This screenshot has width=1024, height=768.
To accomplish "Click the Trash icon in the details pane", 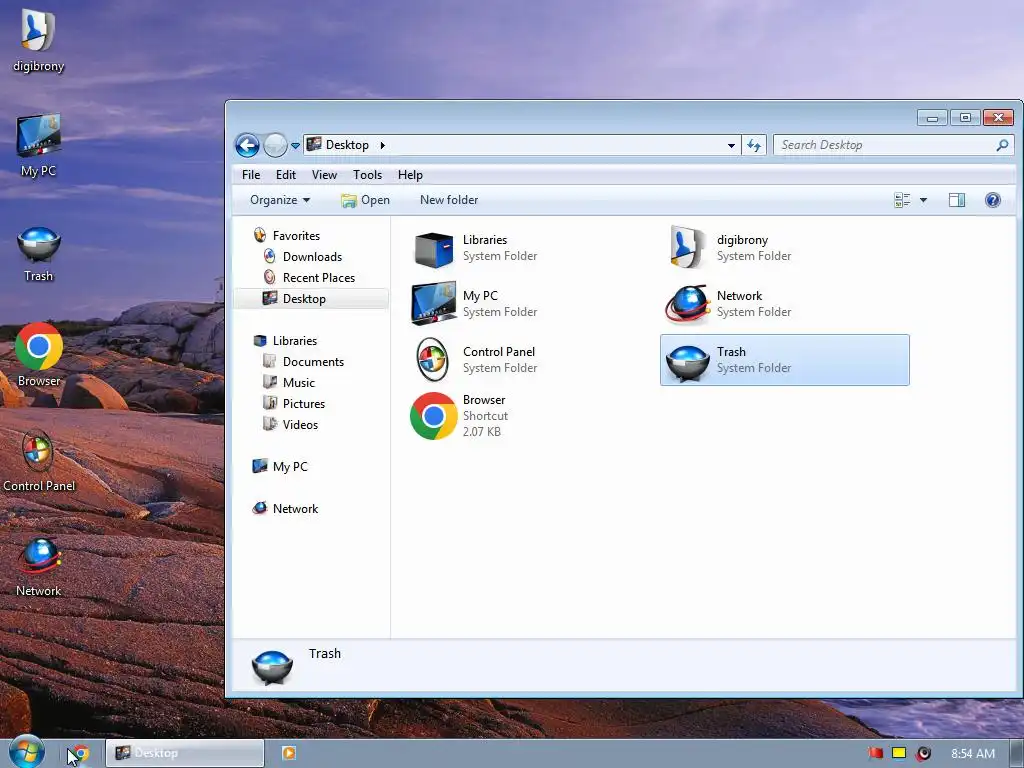I will point(272,667).
